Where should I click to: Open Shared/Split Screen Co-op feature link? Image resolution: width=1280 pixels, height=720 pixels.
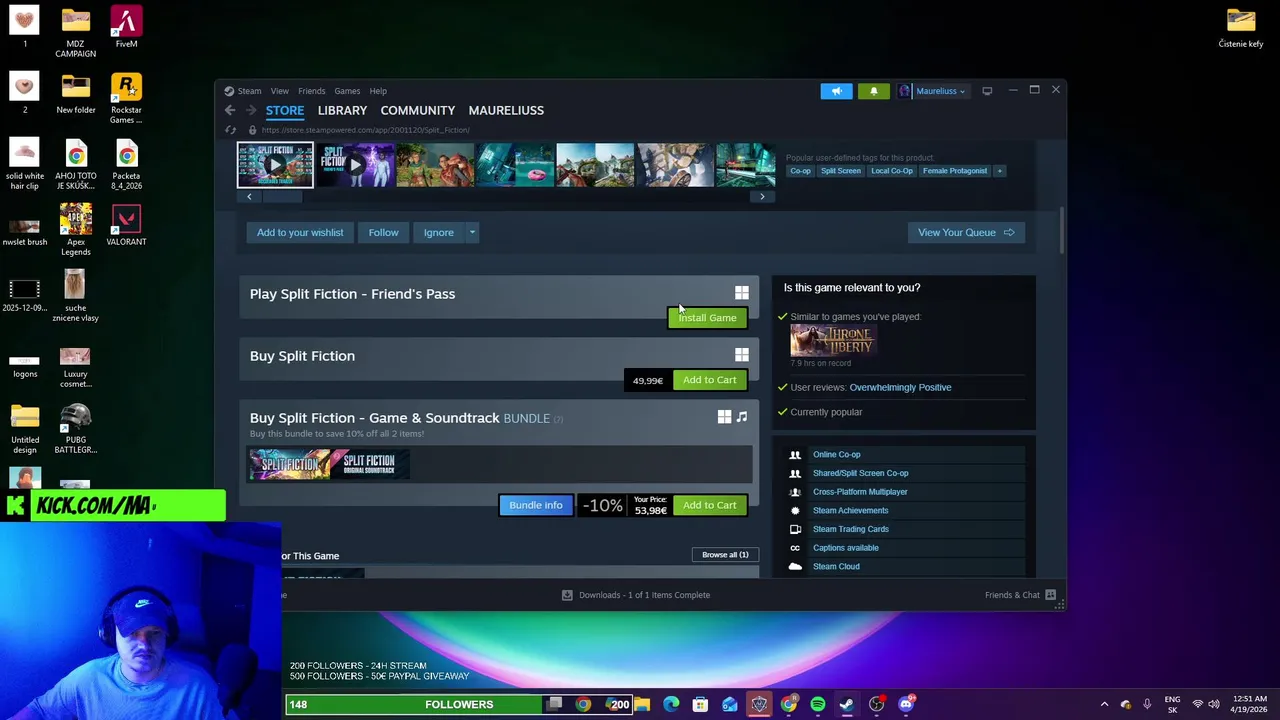860,473
